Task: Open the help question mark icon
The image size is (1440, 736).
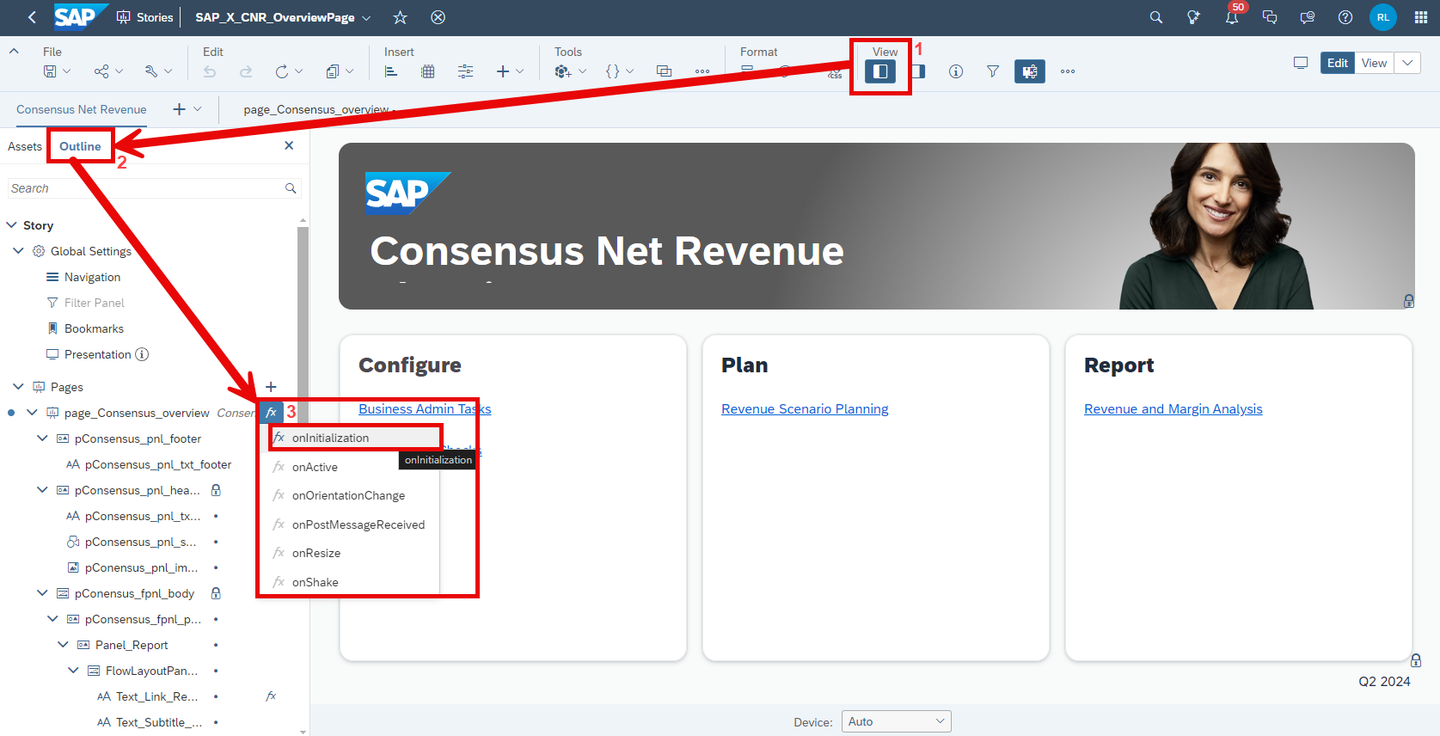Action: click(1345, 17)
